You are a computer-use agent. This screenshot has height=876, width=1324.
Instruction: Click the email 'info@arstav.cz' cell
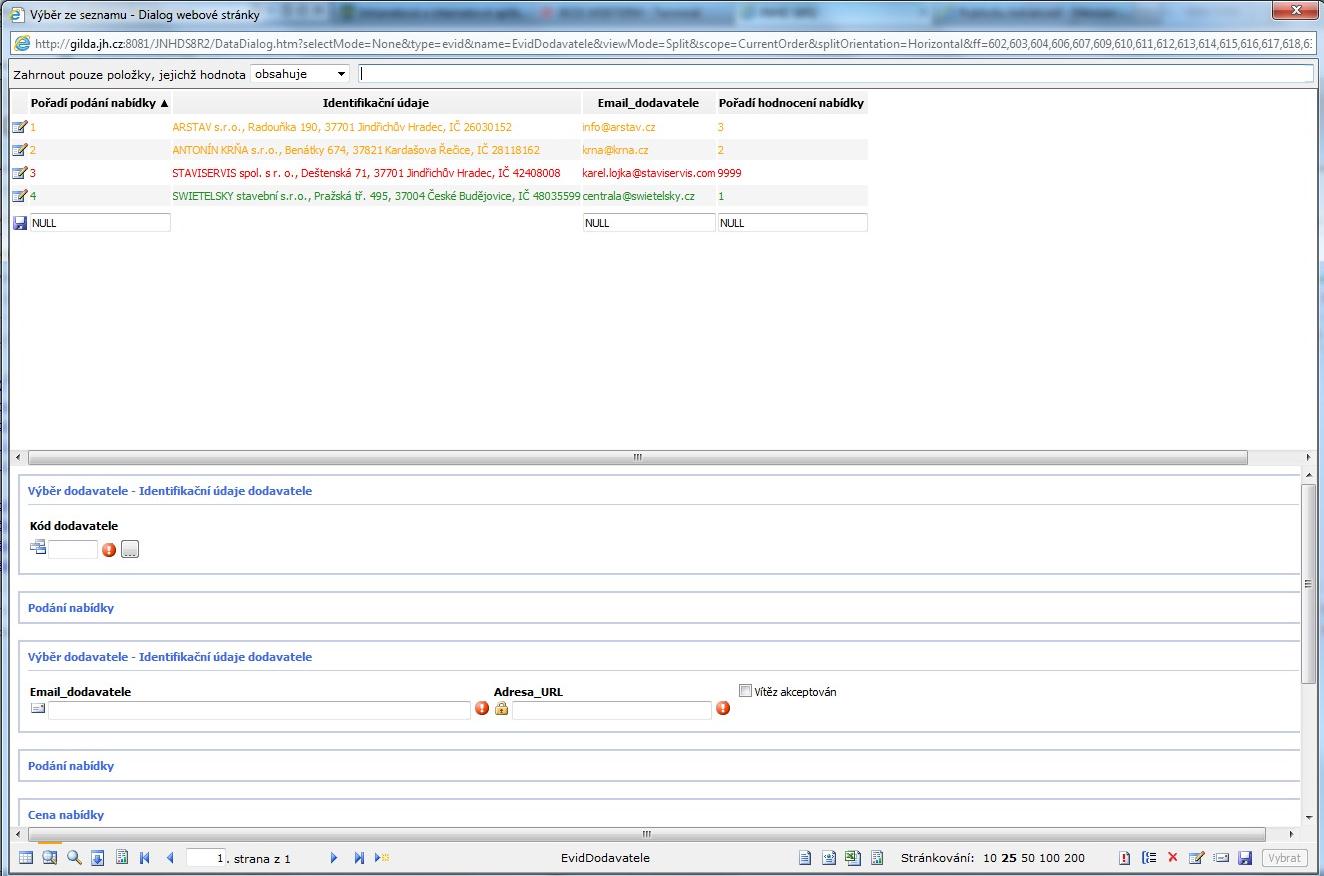click(x=619, y=127)
